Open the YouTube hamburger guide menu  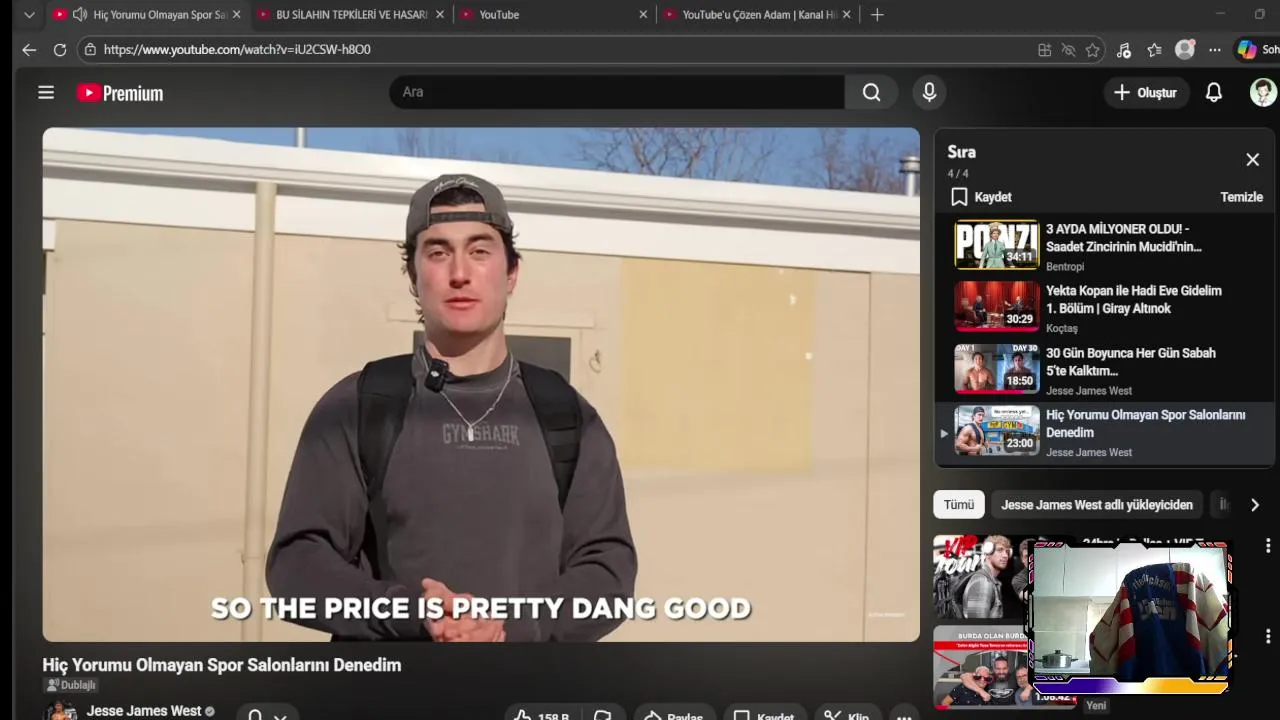point(46,92)
